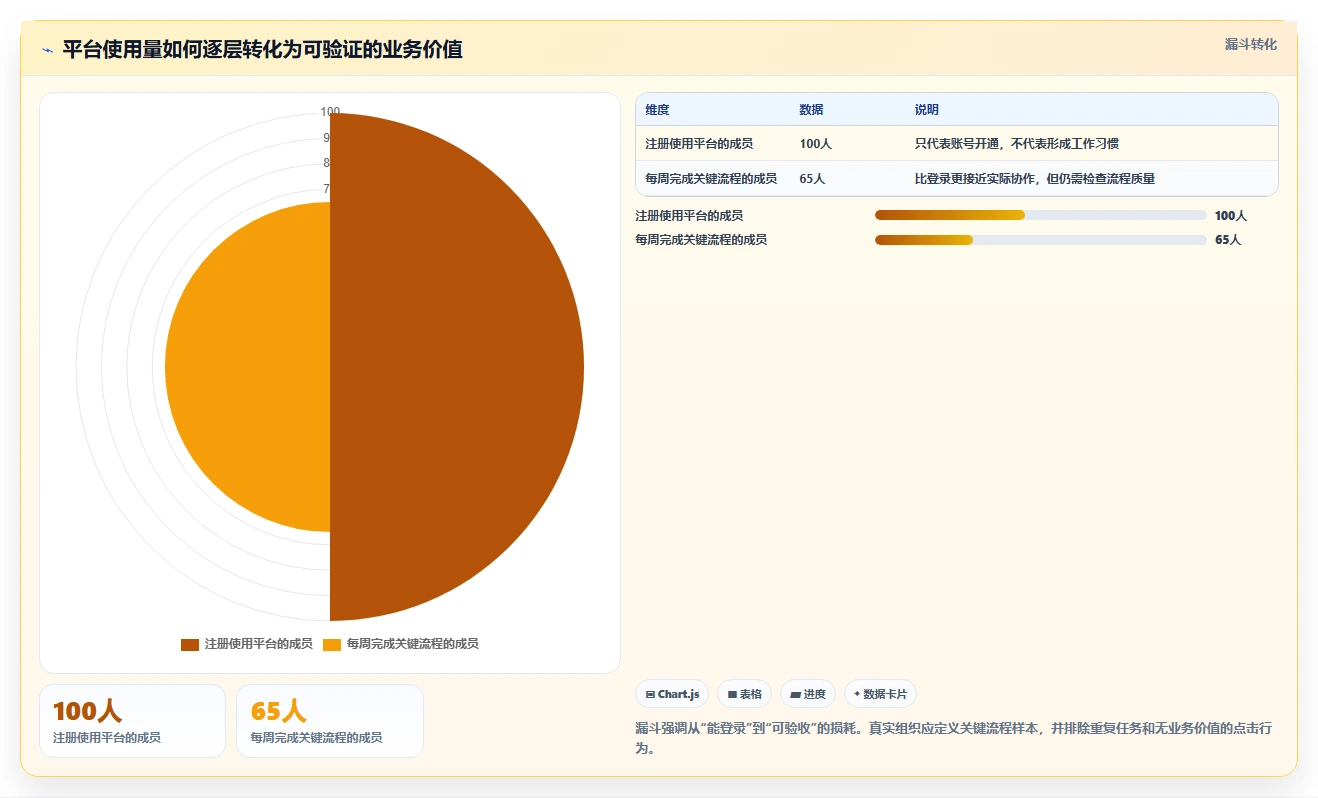
Task: Select the 进度 tag chip
Action: pos(808,694)
